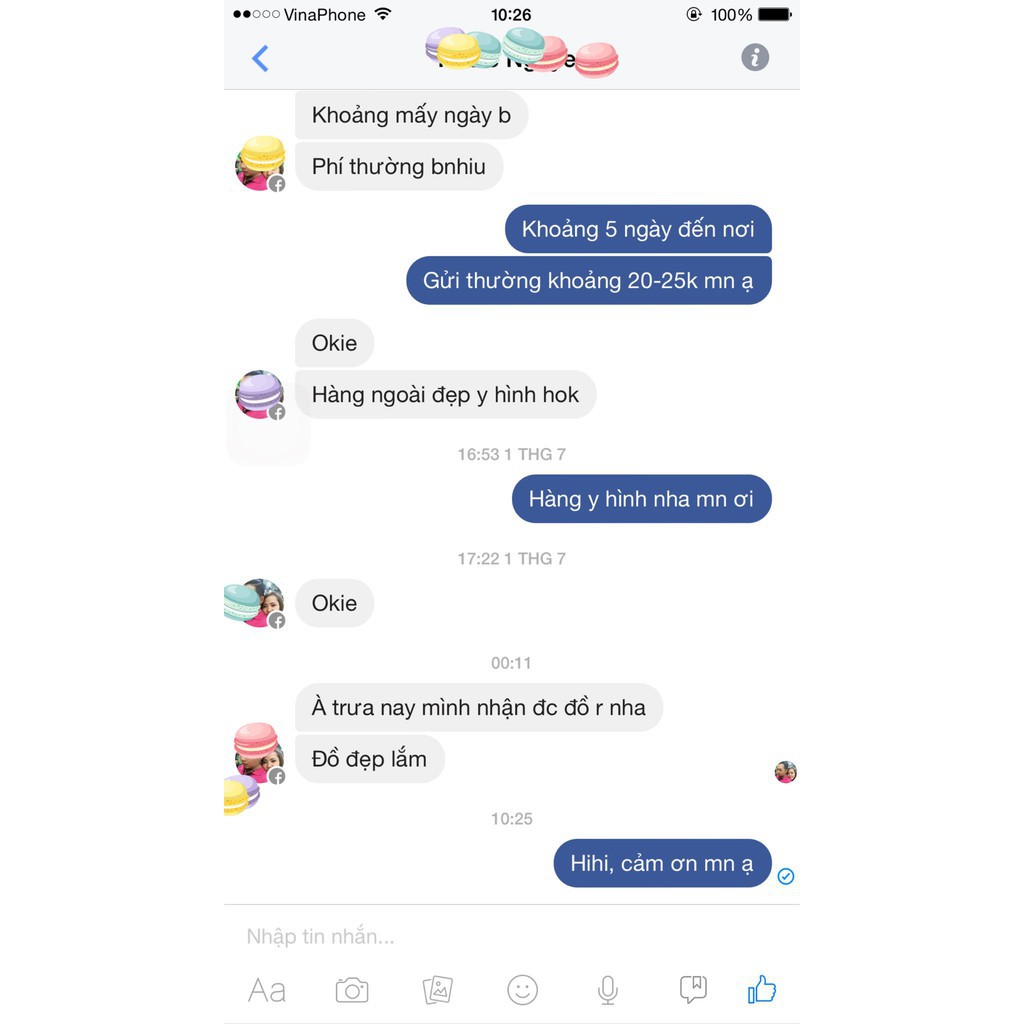Image resolution: width=1024 pixels, height=1024 pixels.
Task: Tap message 'Gửi thường khoảng 20-25k mn ạ'
Action: [588, 281]
